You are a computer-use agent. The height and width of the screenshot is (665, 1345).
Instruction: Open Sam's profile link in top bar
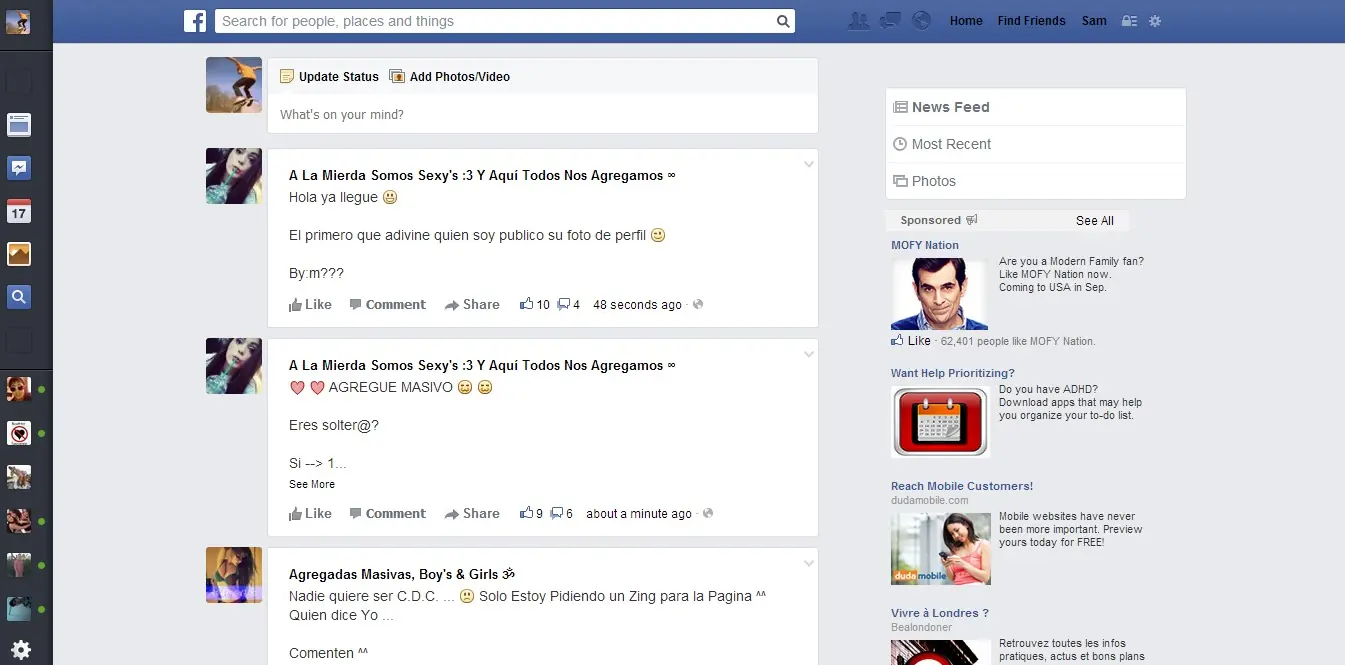click(x=1094, y=21)
